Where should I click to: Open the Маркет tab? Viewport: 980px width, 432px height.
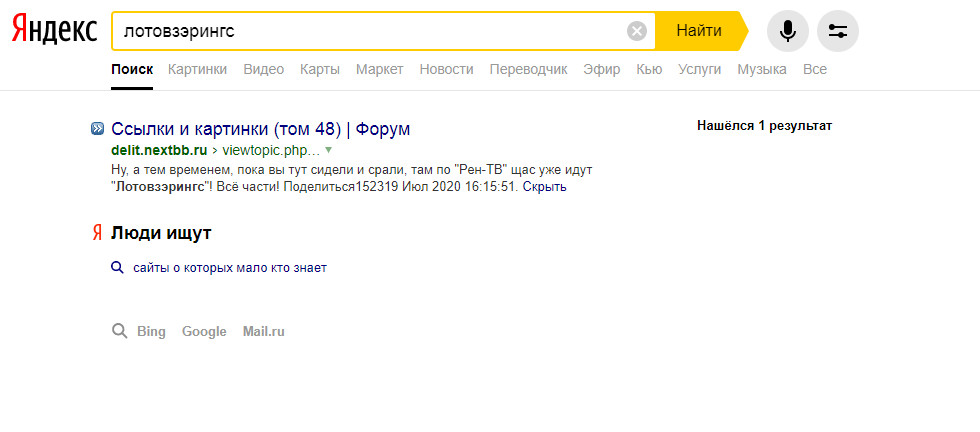[x=380, y=69]
